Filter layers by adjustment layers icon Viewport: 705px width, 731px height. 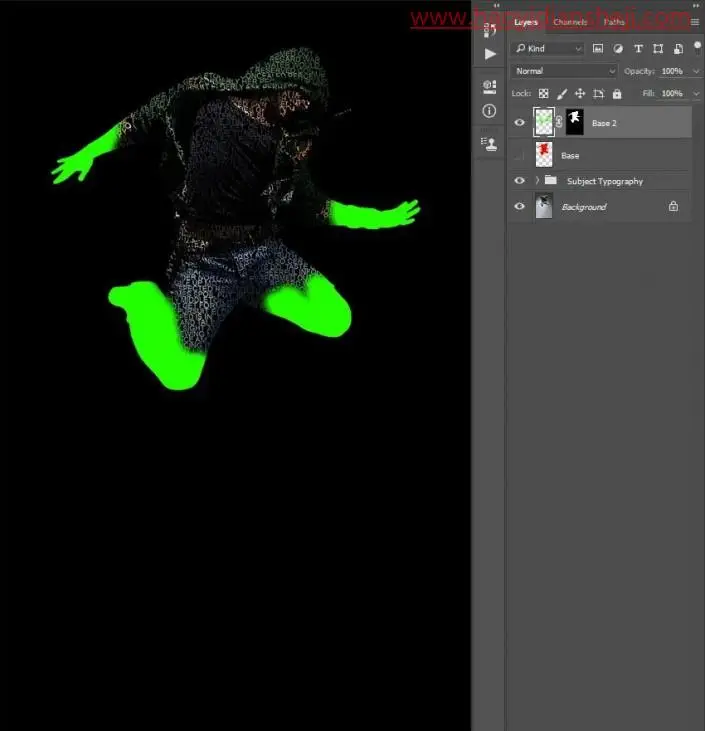tap(618, 48)
